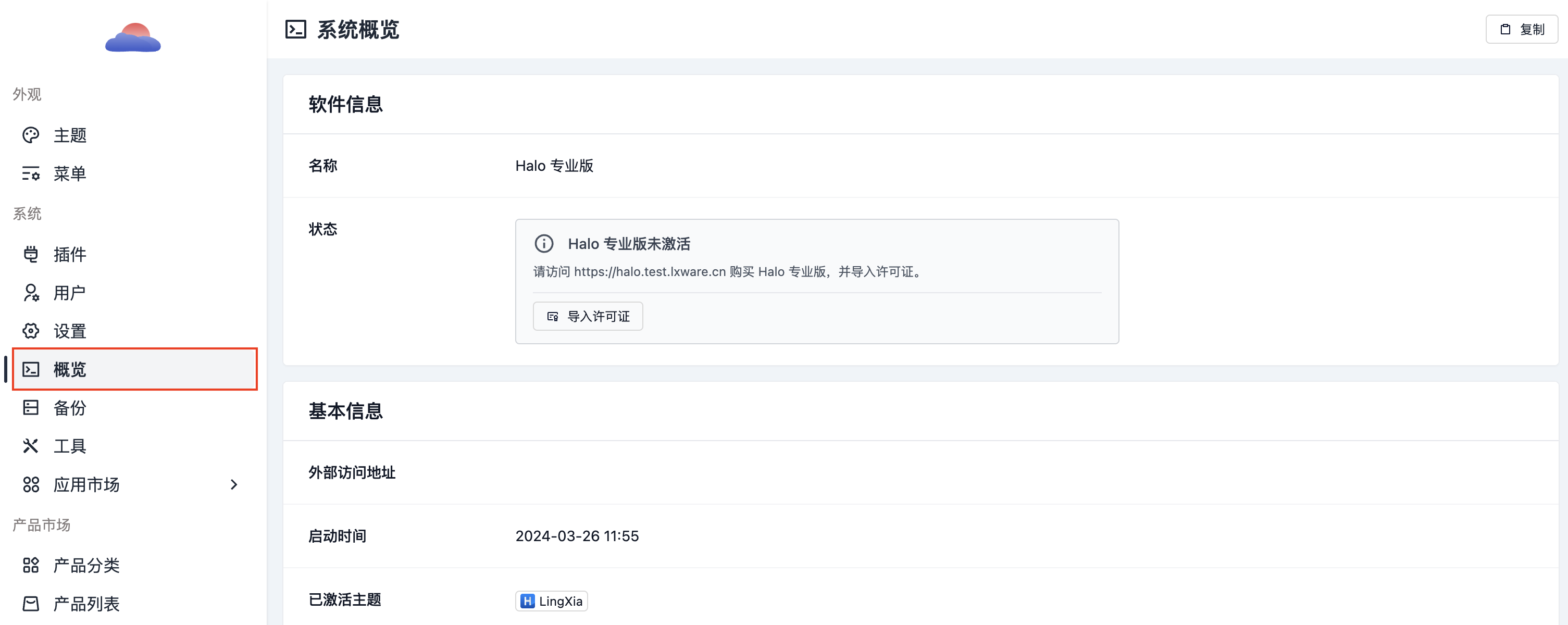Go to the 插件 page
This screenshot has width=1568, height=625.
click(134, 254)
